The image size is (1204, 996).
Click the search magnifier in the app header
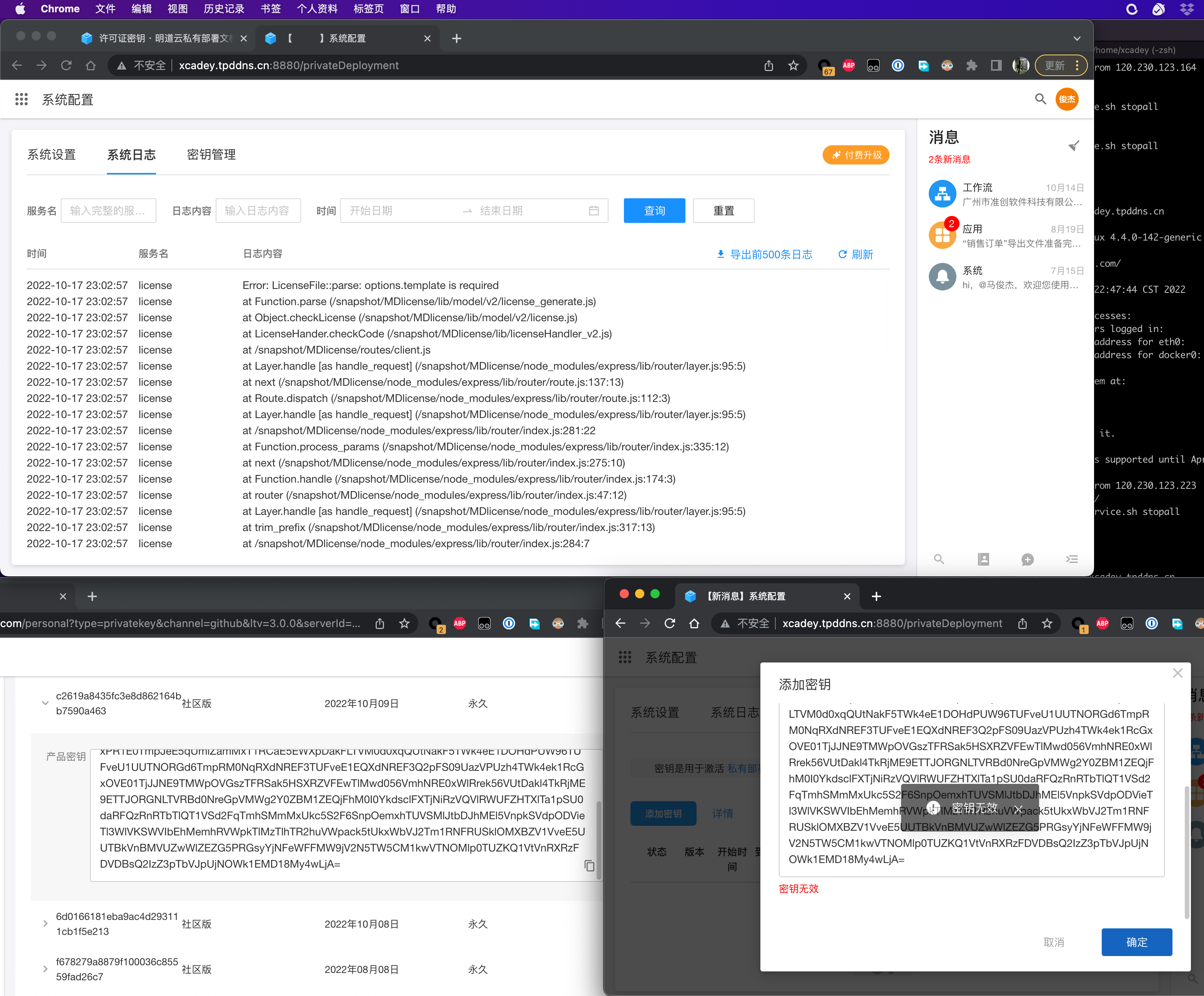click(1040, 99)
